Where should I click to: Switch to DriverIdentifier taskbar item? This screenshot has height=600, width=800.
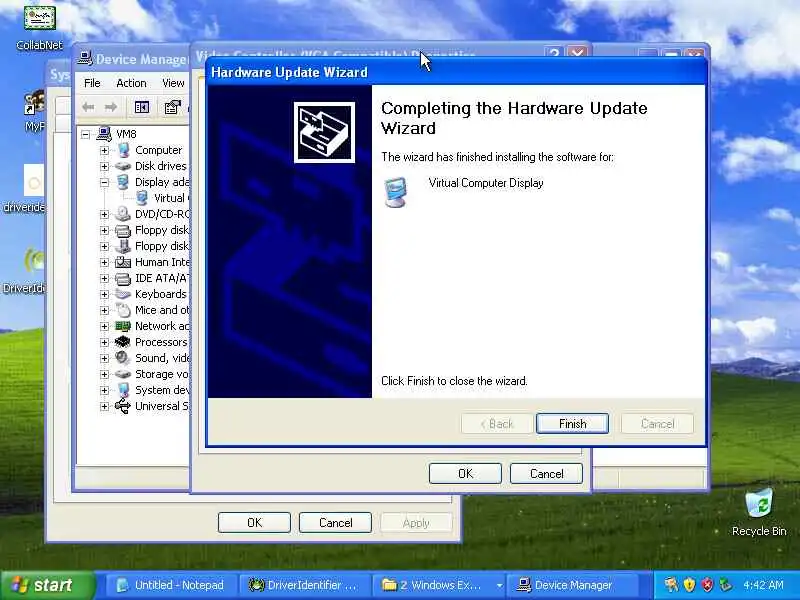(x=305, y=585)
